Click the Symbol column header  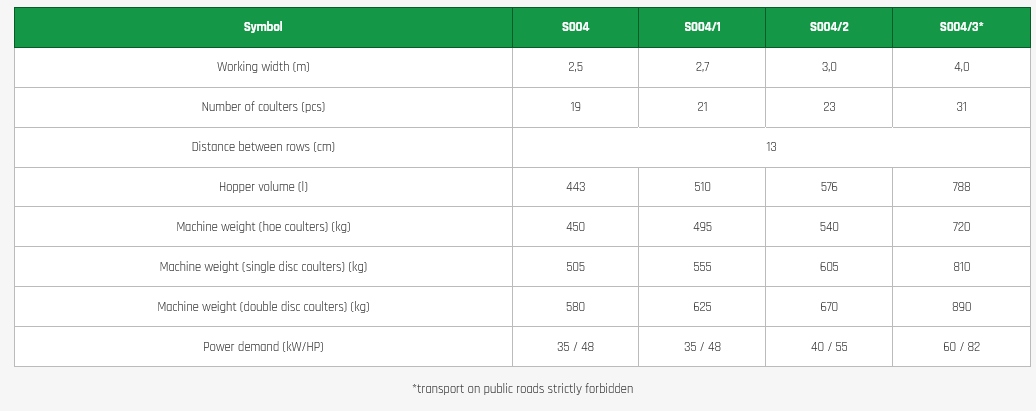pyautogui.click(x=263, y=27)
